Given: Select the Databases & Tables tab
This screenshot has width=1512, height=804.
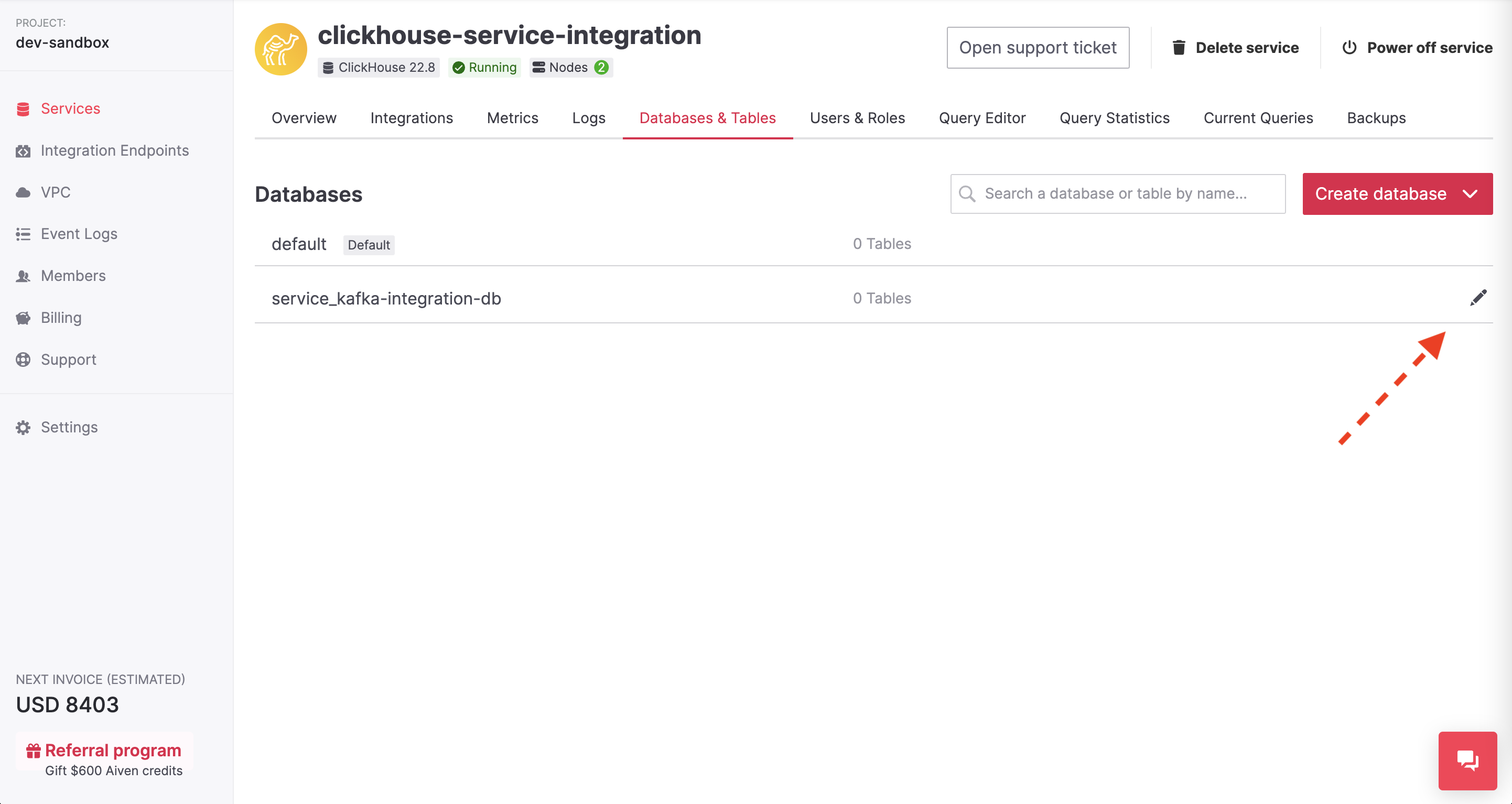Looking at the screenshot, I should click(x=707, y=118).
